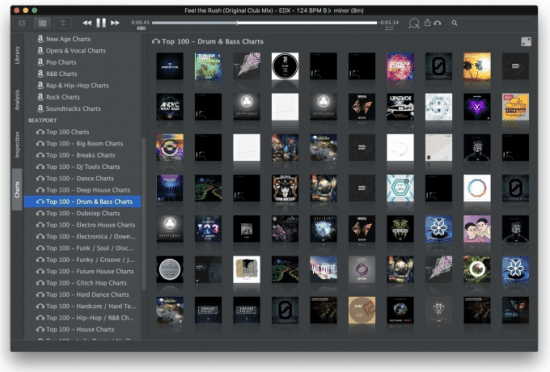Screen dimensions: 550x372
Task: Click Beatport headphone icon beside Dubstep Charts
Action: click(x=40, y=213)
